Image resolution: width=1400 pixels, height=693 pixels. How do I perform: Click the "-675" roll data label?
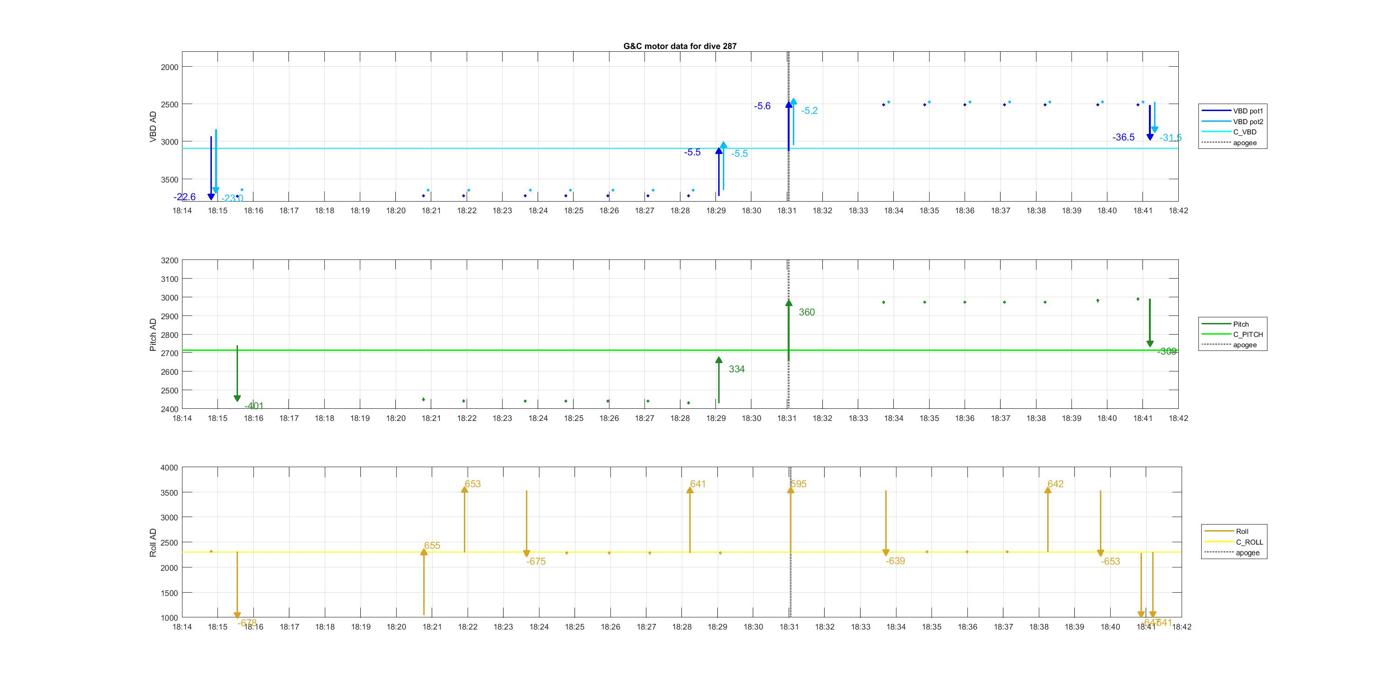[536, 561]
